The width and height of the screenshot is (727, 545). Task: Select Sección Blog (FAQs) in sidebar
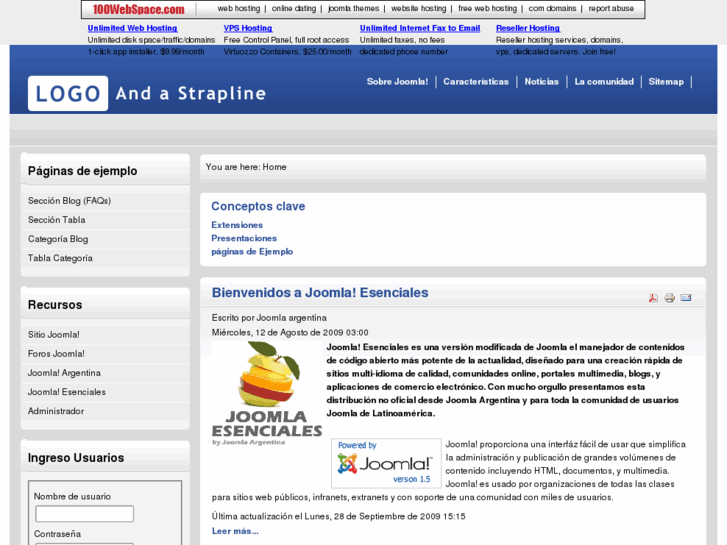coord(70,201)
